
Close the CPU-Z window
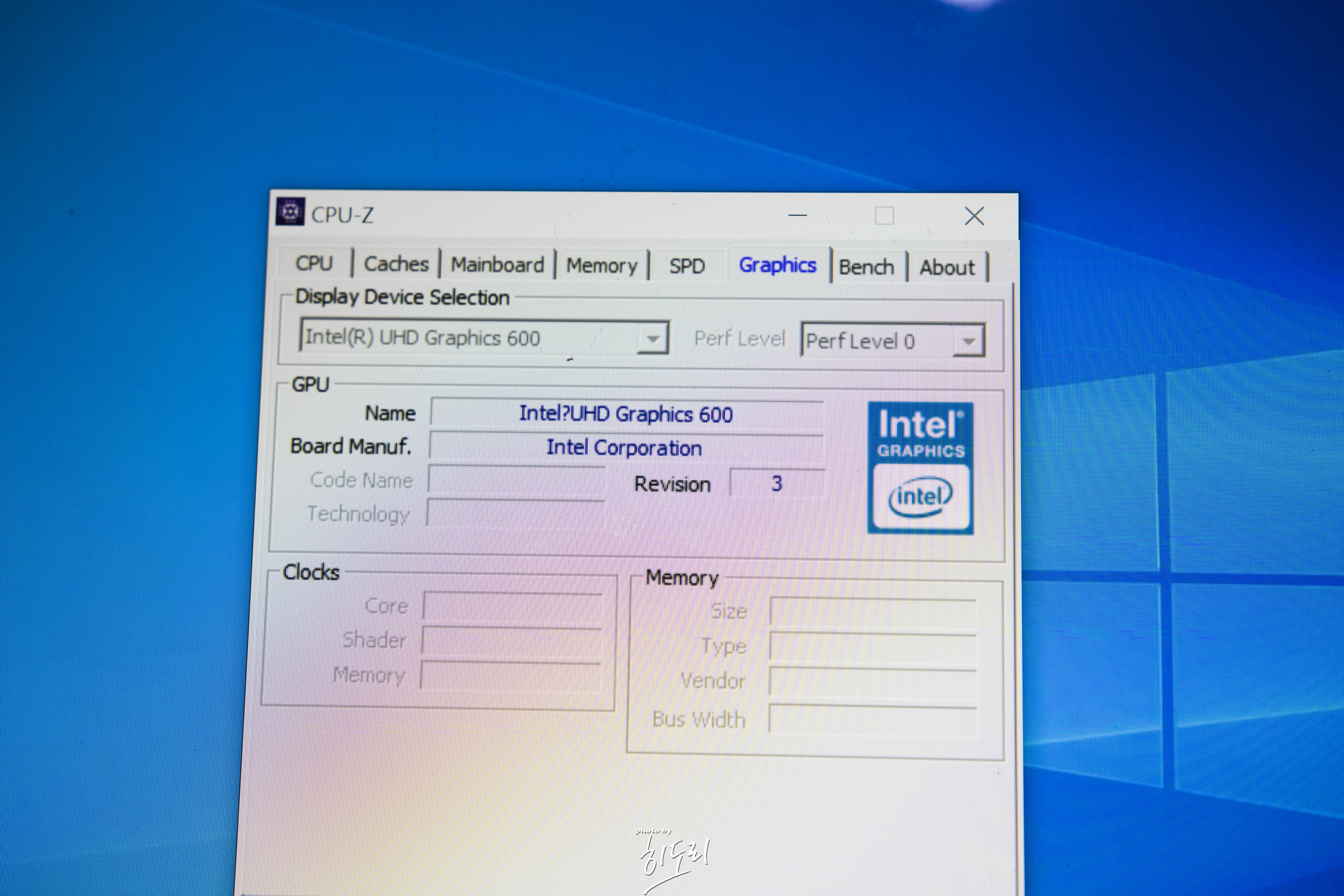(x=974, y=216)
